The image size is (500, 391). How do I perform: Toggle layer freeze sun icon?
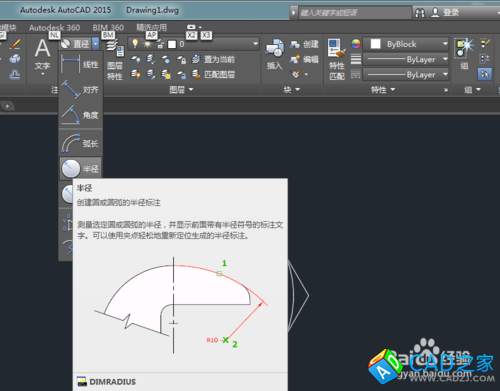tap(147, 44)
